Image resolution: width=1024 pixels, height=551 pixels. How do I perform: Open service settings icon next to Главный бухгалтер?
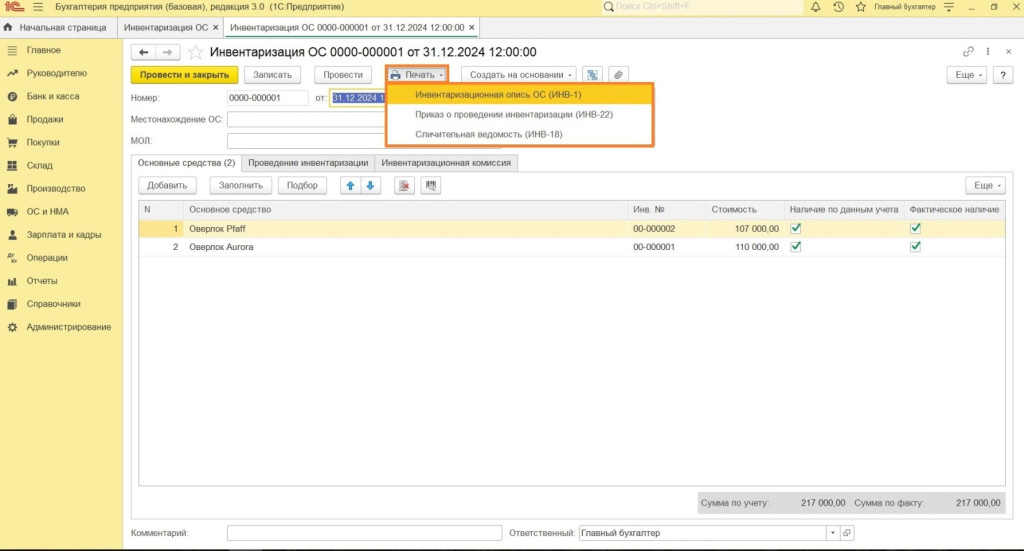[950, 7]
